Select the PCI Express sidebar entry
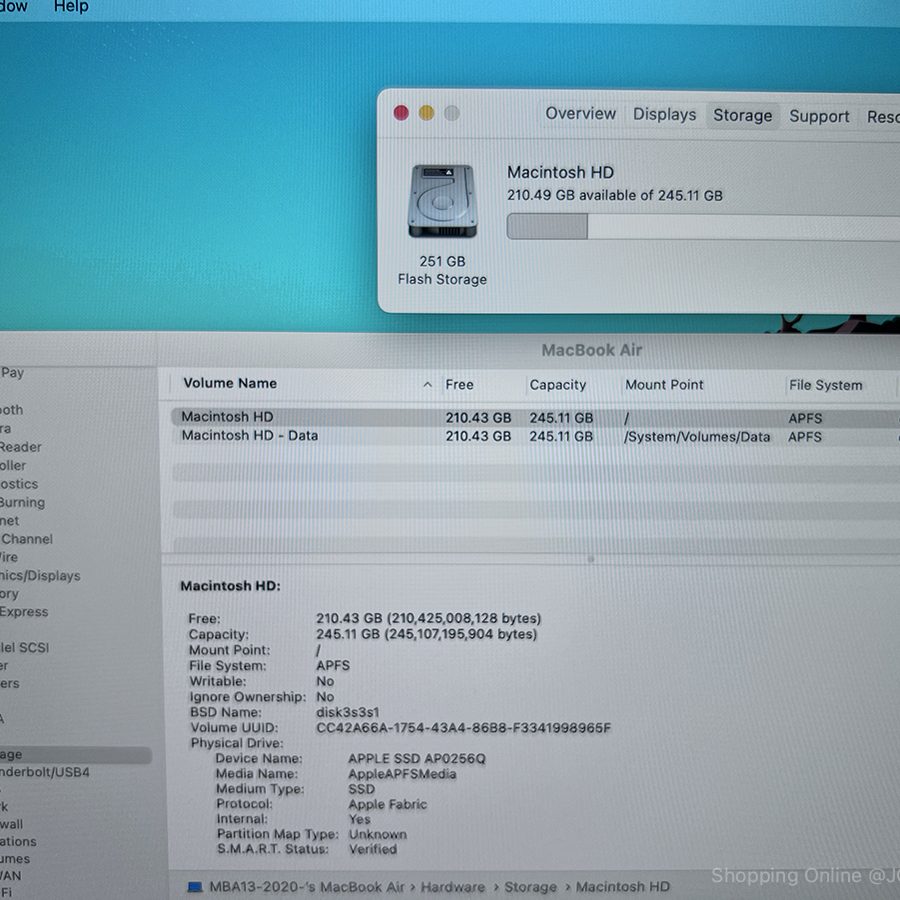 tap(24, 612)
